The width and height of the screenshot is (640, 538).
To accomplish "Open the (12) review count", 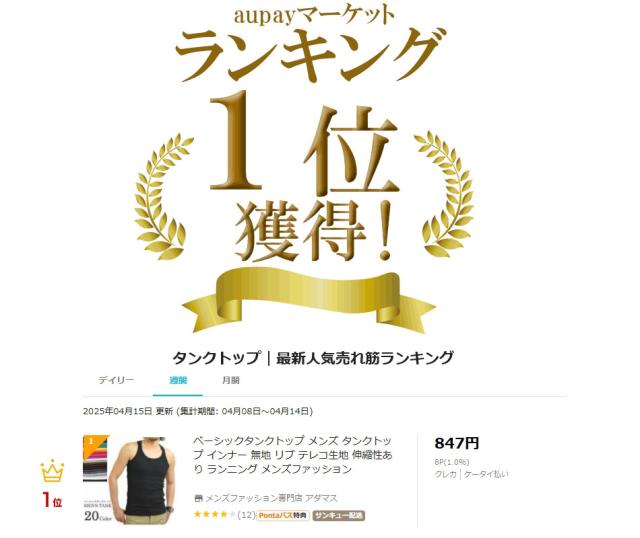I will coord(246,515).
